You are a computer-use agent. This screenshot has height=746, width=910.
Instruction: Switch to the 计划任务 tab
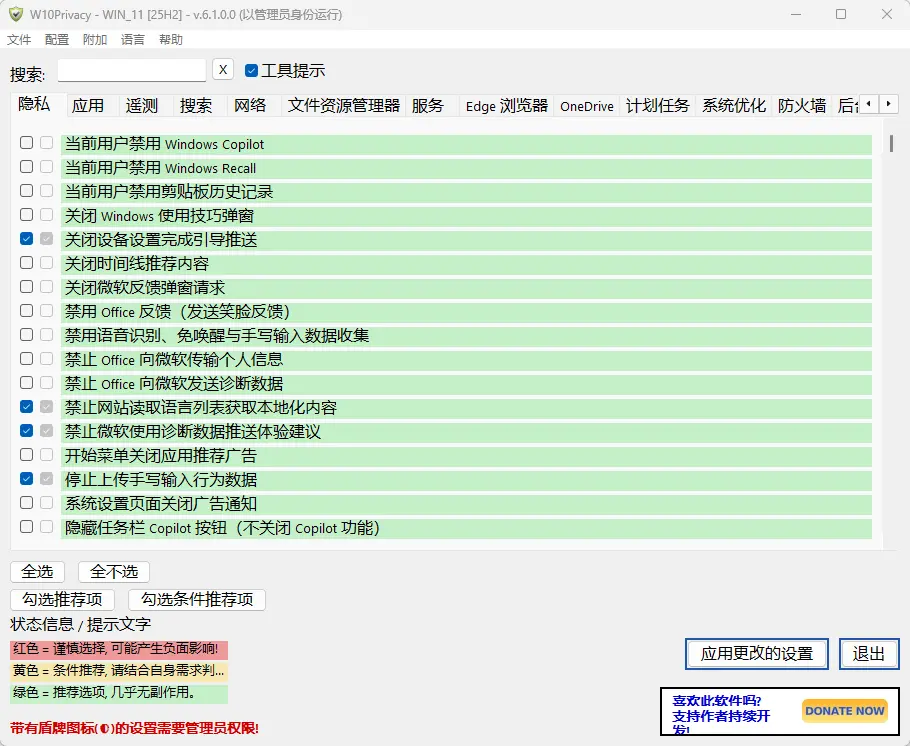658,106
